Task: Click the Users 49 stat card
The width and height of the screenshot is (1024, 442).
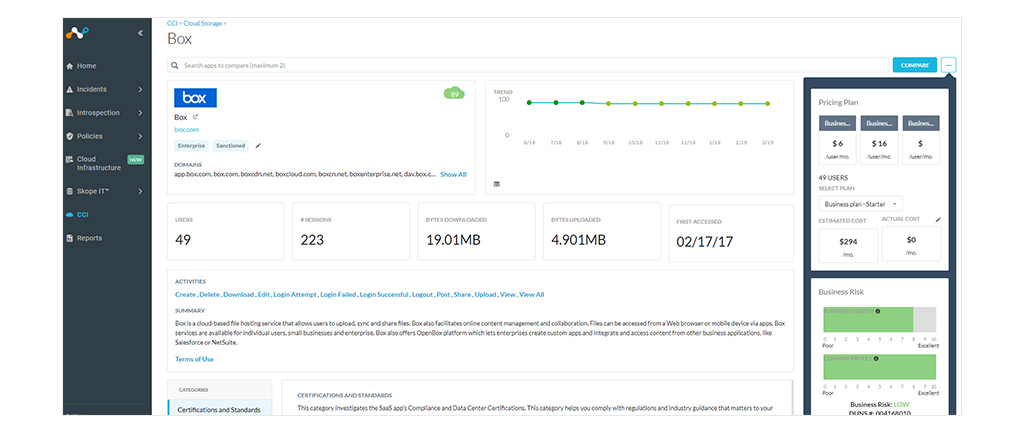Action: coord(226,232)
